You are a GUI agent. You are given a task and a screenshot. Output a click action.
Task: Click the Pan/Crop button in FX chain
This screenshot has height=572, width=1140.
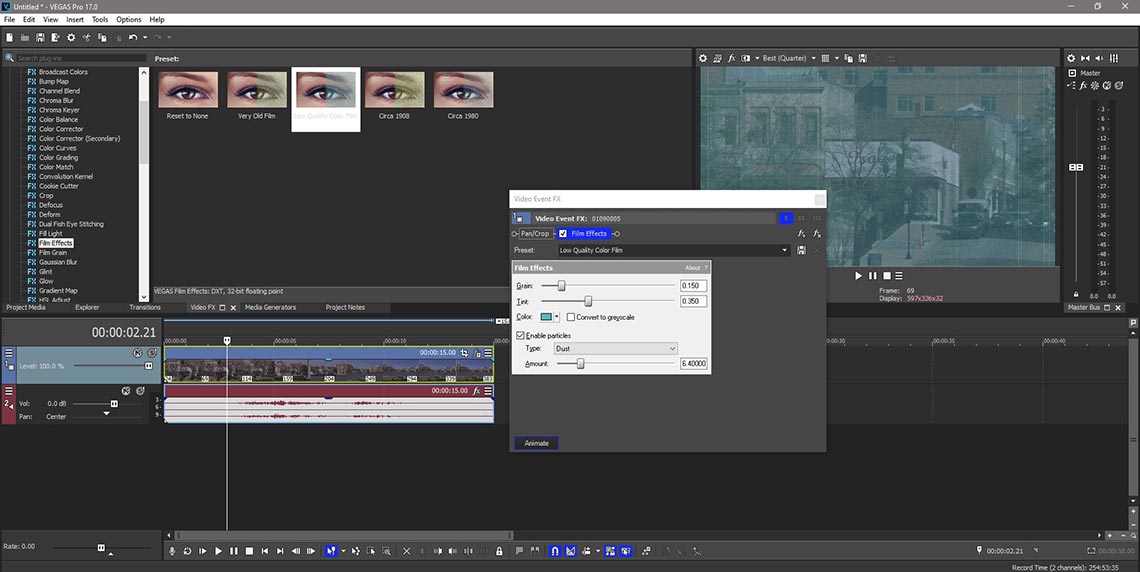pos(535,233)
